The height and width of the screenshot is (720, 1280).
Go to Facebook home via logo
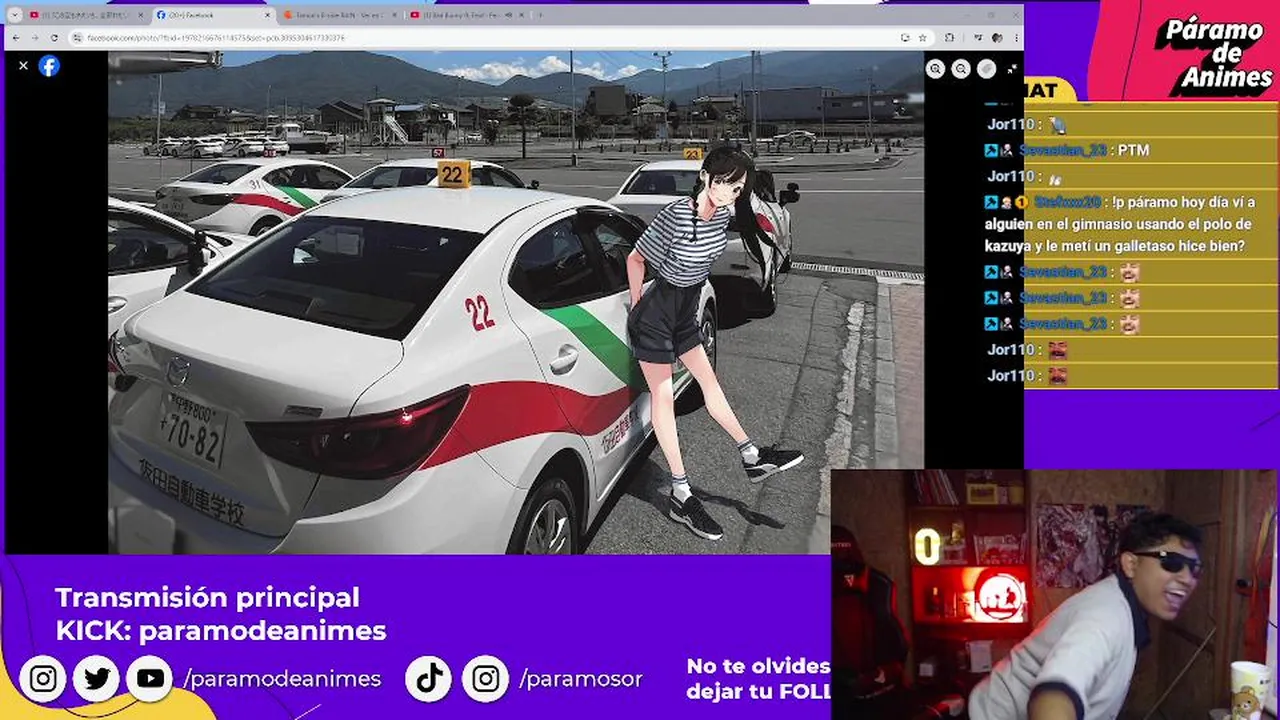click(x=49, y=66)
